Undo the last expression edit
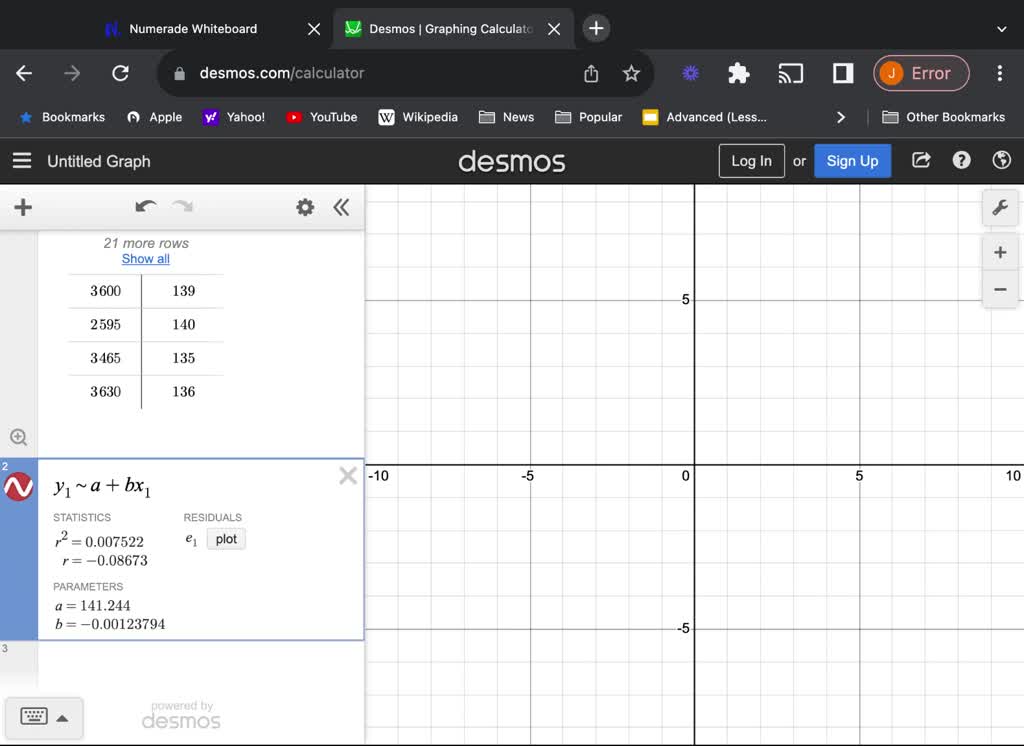 146,207
